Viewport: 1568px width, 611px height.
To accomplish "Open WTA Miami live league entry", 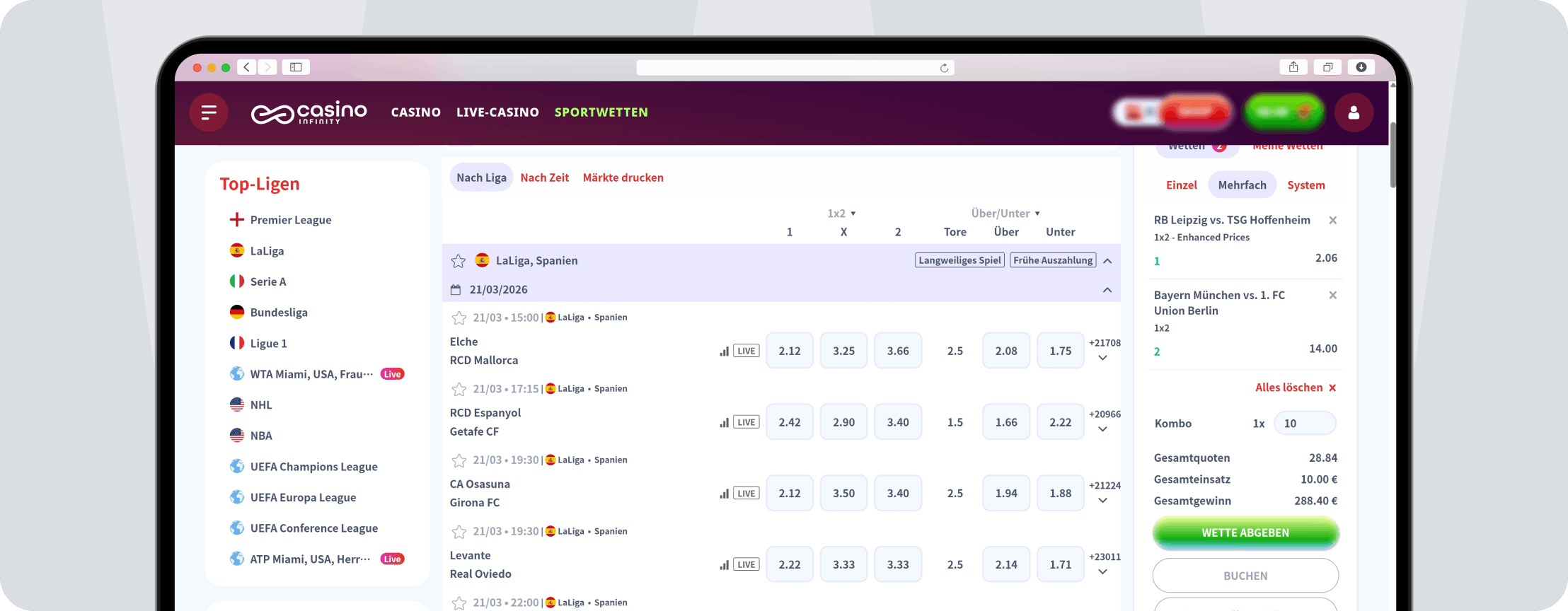I will pyautogui.click(x=317, y=374).
